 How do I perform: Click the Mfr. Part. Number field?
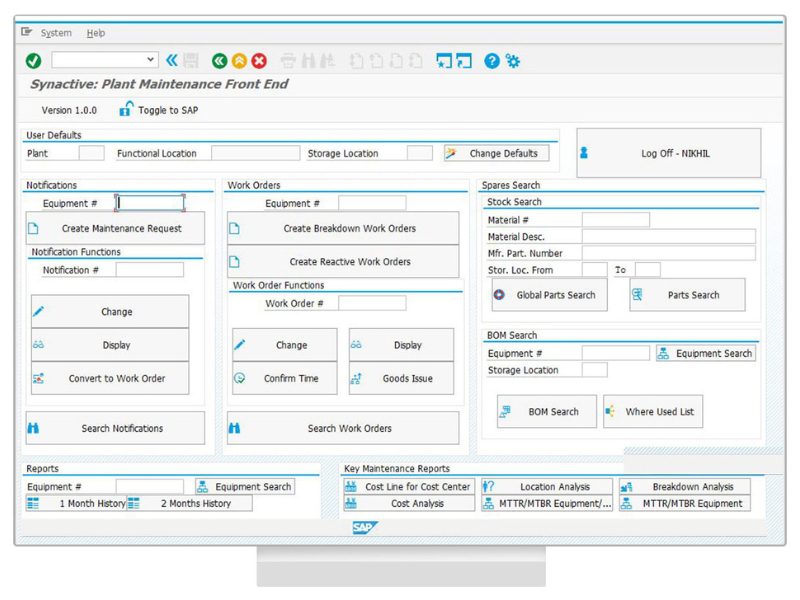click(x=669, y=253)
